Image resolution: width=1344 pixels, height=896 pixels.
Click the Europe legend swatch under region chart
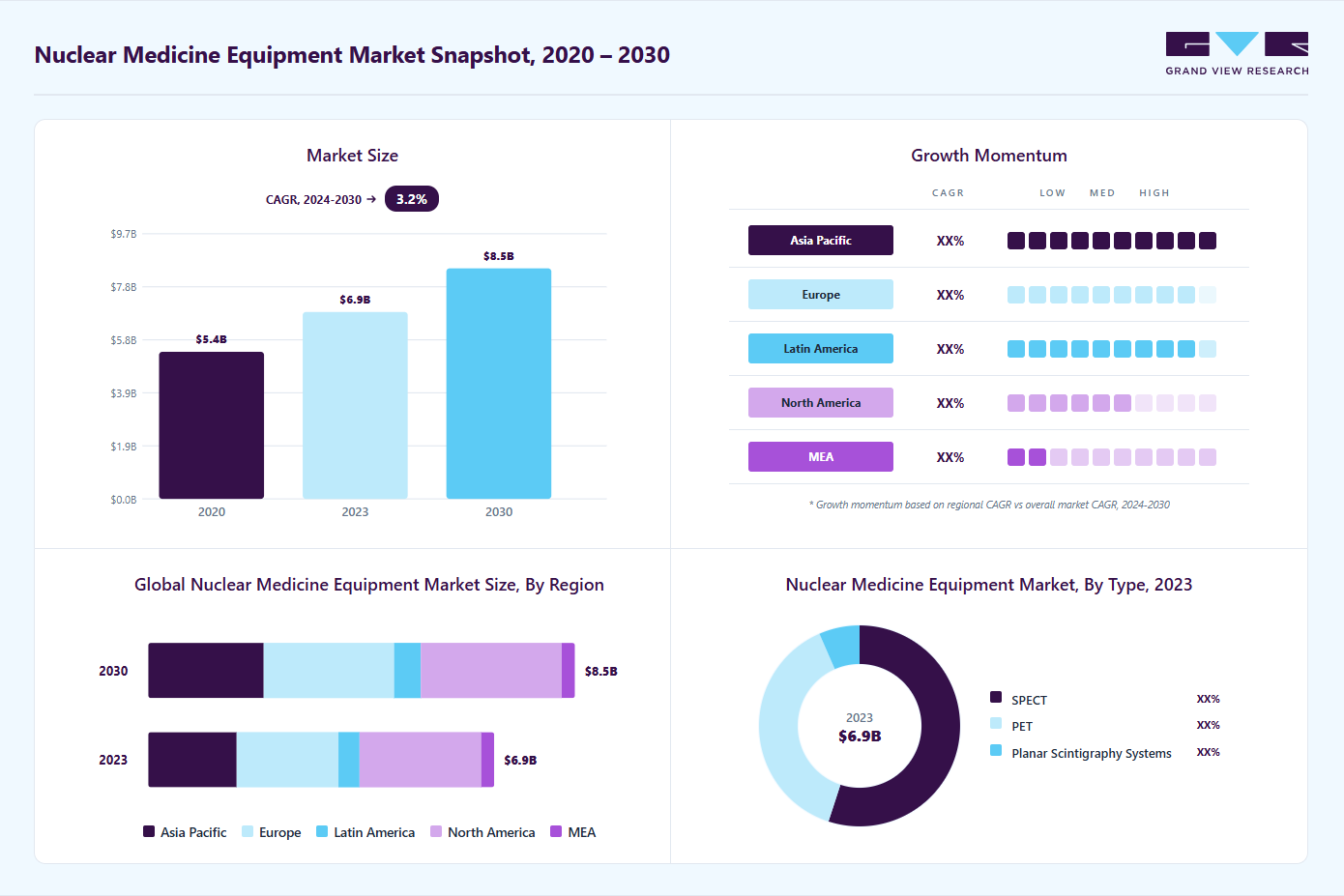[248, 831]
